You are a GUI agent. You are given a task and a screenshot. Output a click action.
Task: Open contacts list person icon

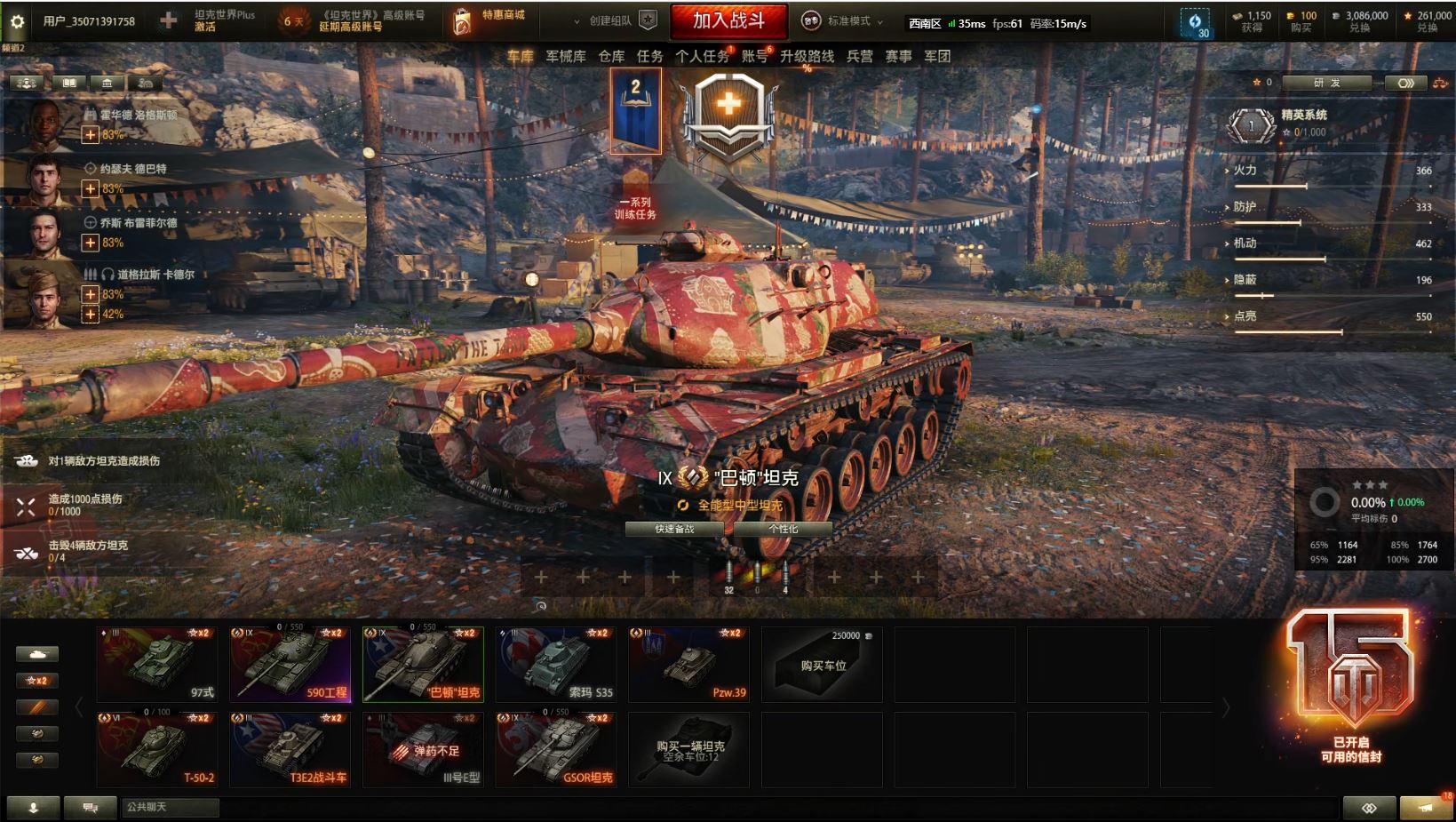pyautogui.click(x=34, y=808)
